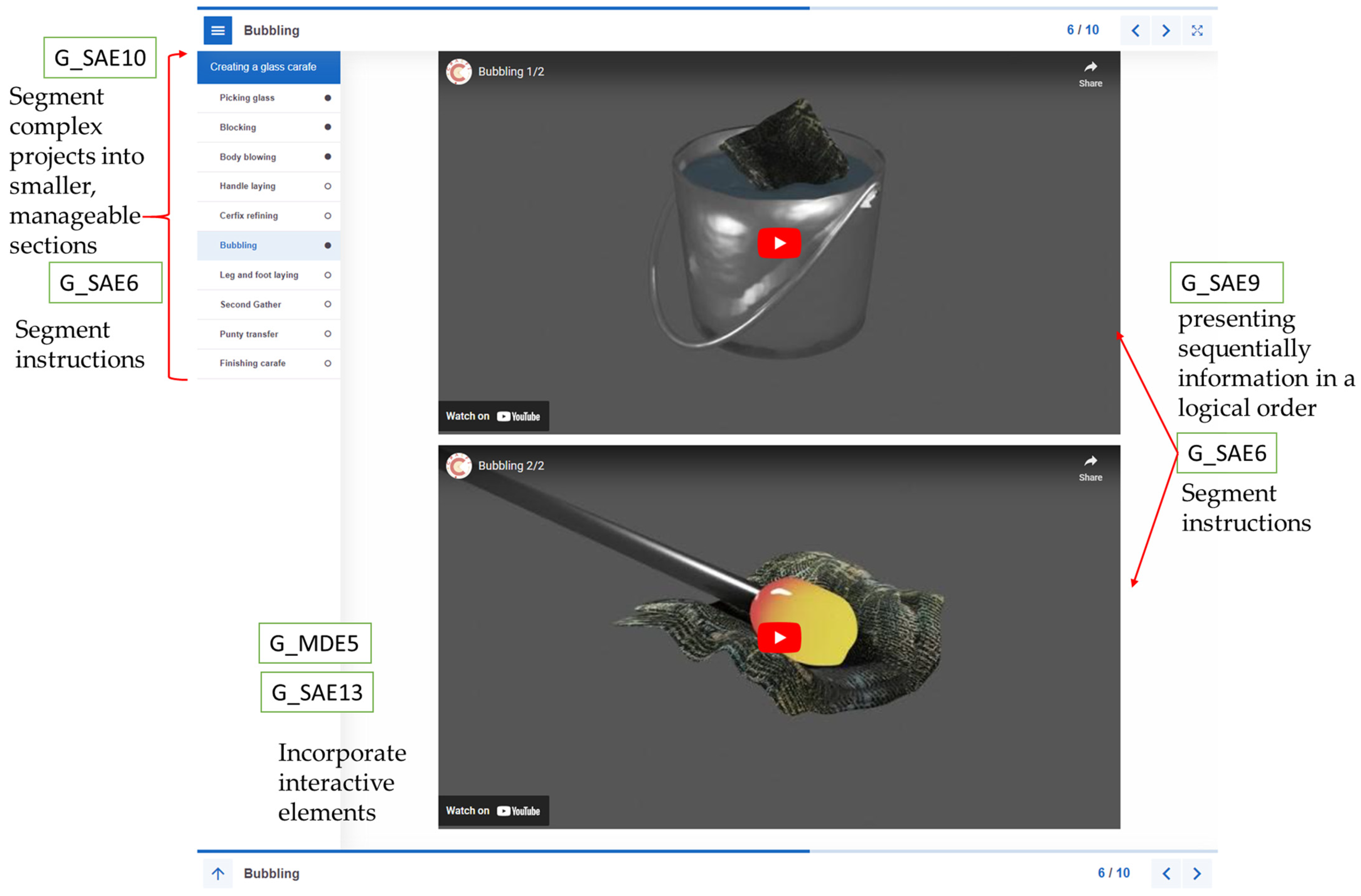This screenshot has width=1361, height=896.
Task: Click the hamburger menu icon beside Bubbling
Action: [218, 30]
